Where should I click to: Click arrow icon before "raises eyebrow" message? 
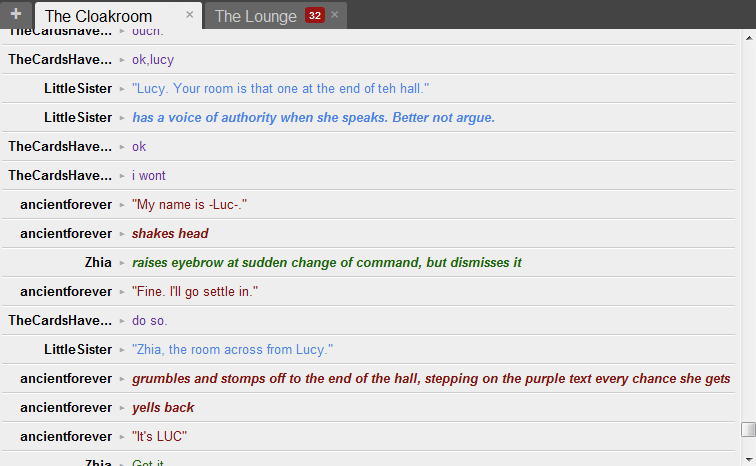(122, 263)
